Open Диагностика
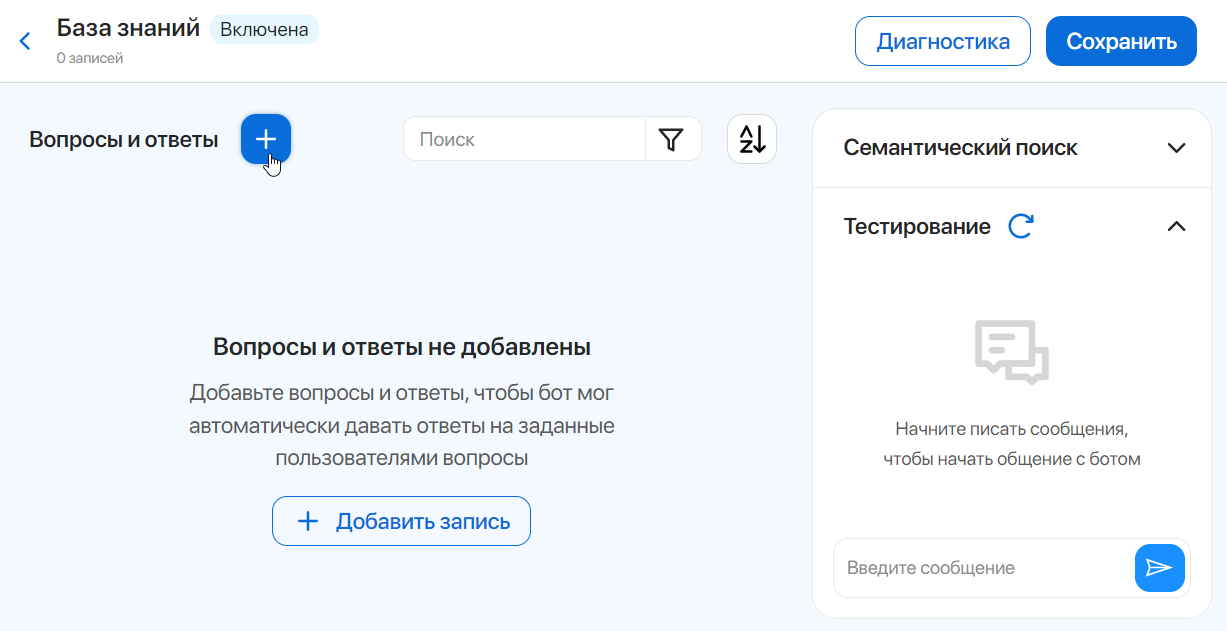Viewport: 1227px width, 631px height. (942, 41)
